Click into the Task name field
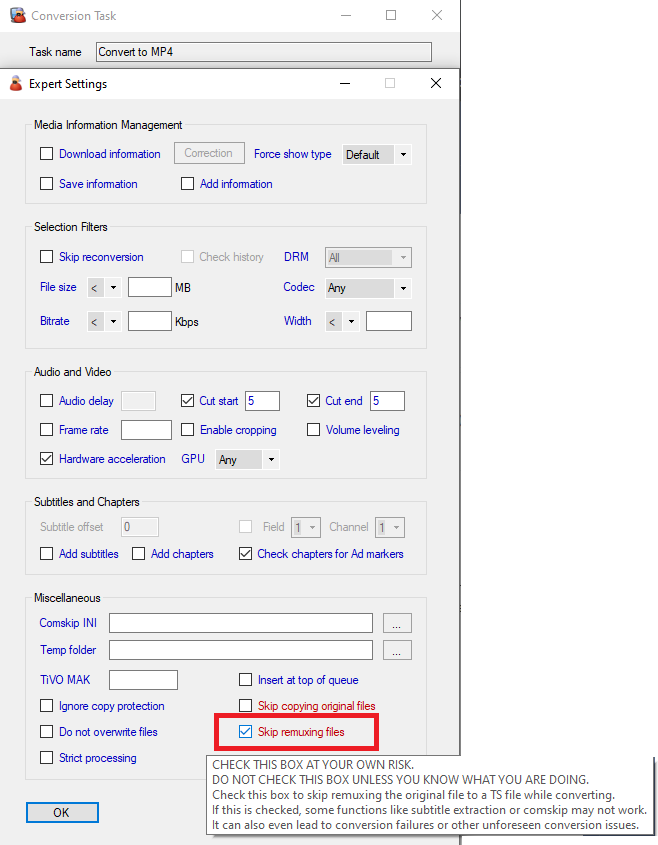The height and width of the screenshot is (845, 658). 264,52
